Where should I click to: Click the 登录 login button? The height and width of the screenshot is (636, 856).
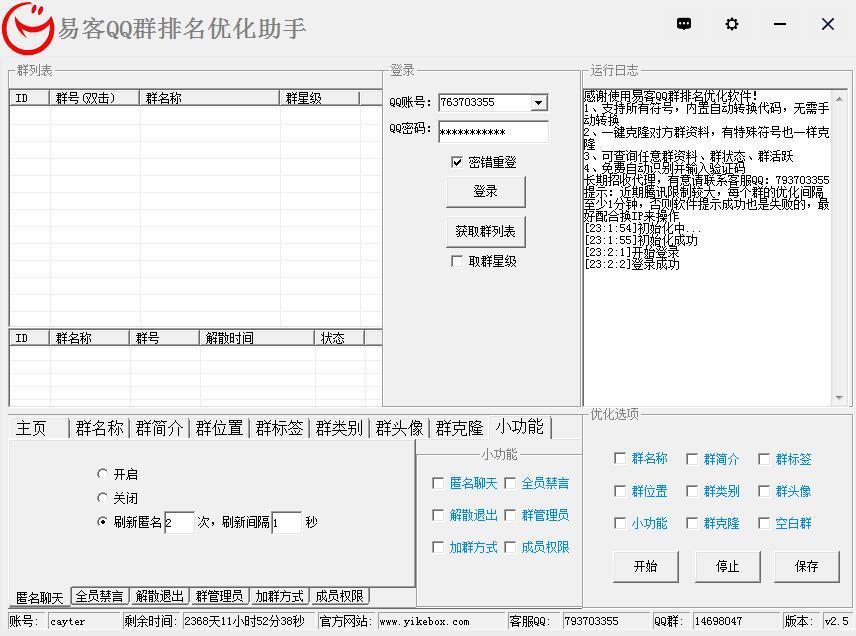[x=485, y=192]
